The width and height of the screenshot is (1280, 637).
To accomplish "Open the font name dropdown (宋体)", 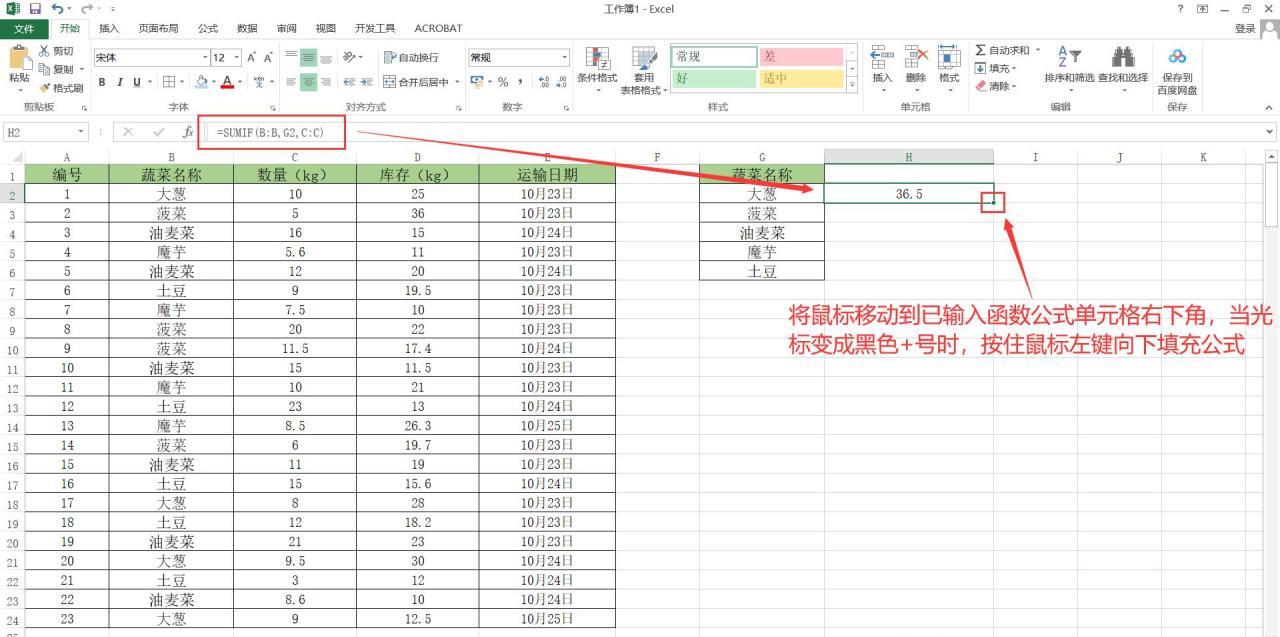I will click(x=205, y=58).
